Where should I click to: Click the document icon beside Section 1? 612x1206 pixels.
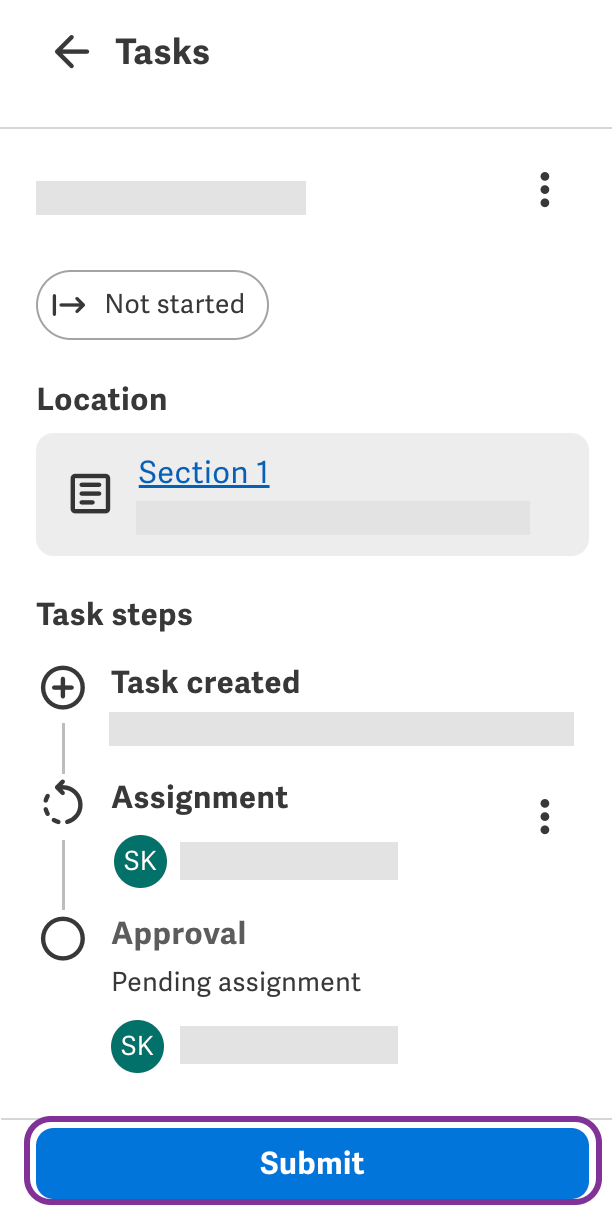coord(90,493)
